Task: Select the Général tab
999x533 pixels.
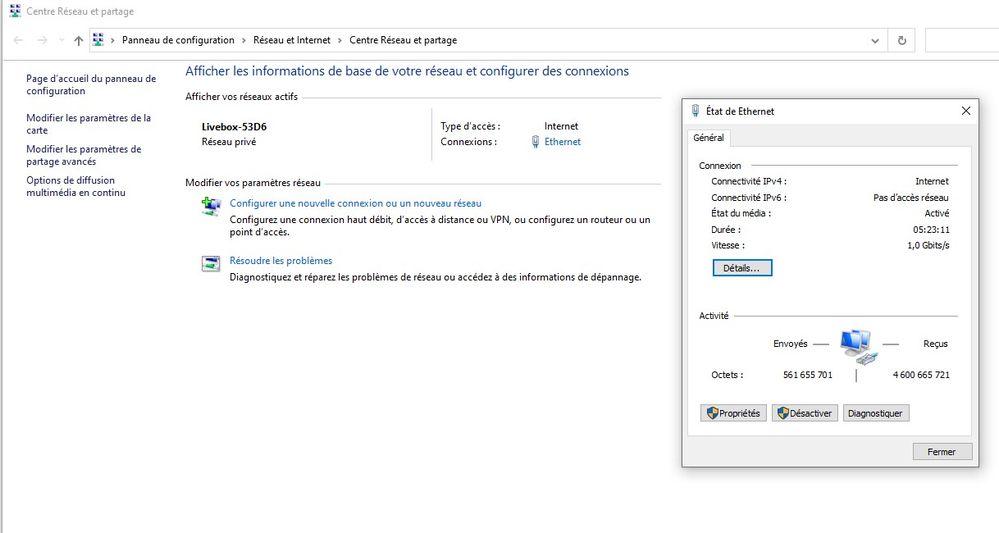Action: pos(709,138)
